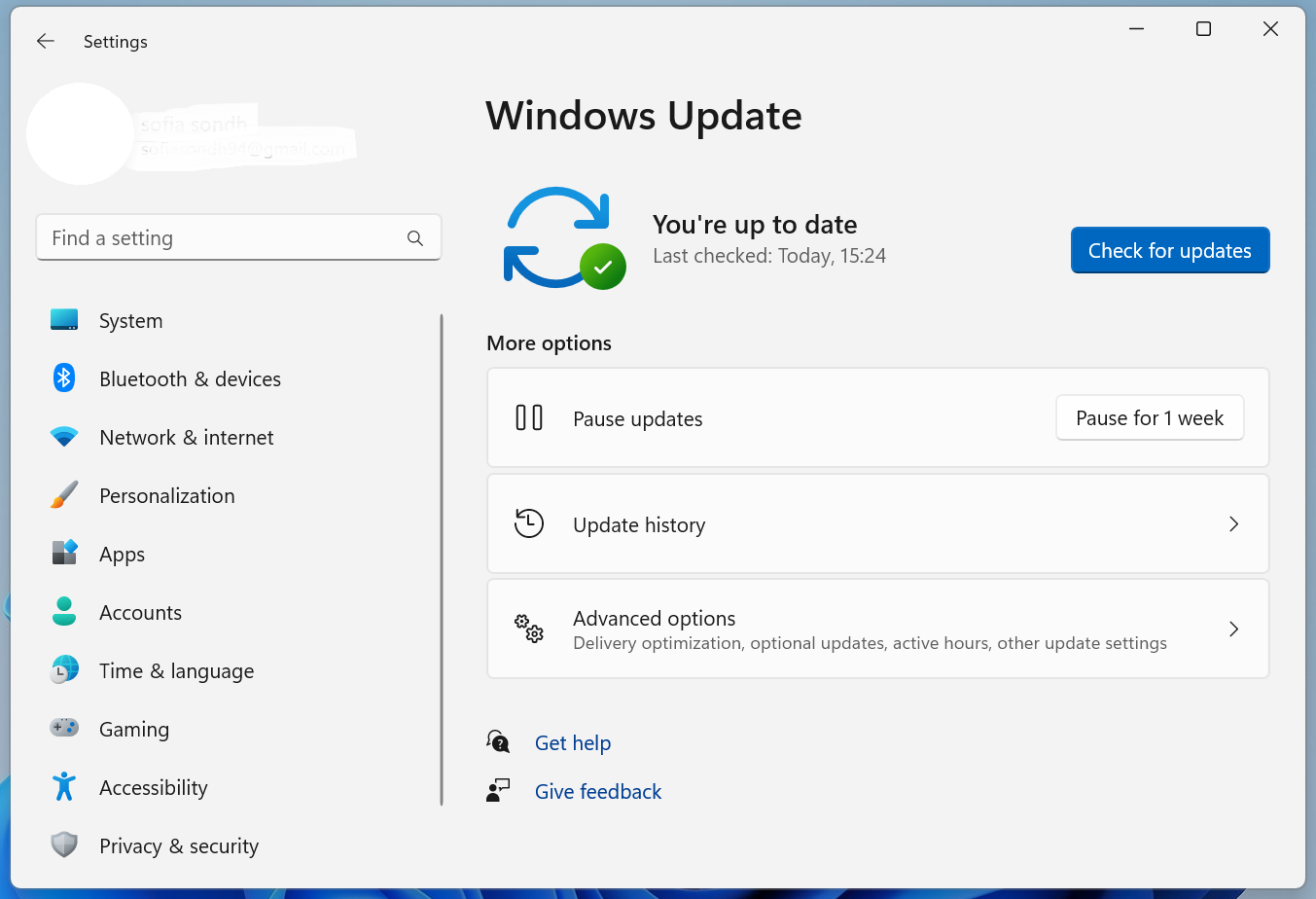Click the magnifier icon in search box
This screenshot has height=899, width=1316.
(x=415, y=238)
